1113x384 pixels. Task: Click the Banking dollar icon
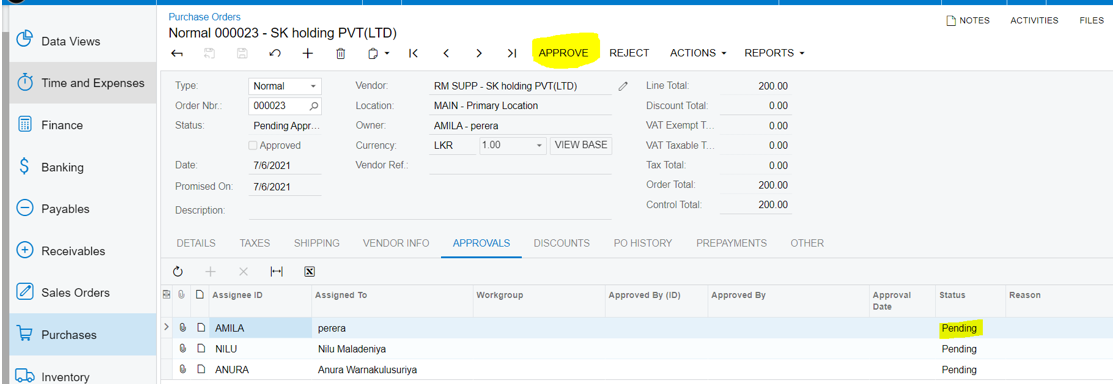(25, 167)
